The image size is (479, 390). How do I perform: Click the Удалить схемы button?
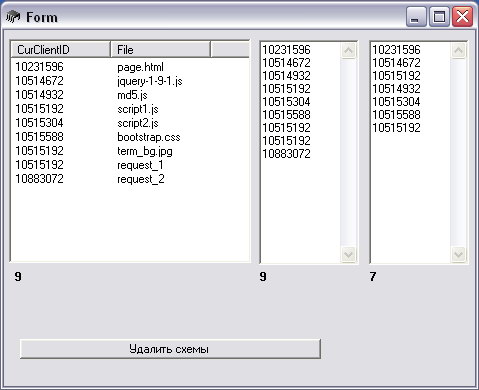(x=170, y=349)
